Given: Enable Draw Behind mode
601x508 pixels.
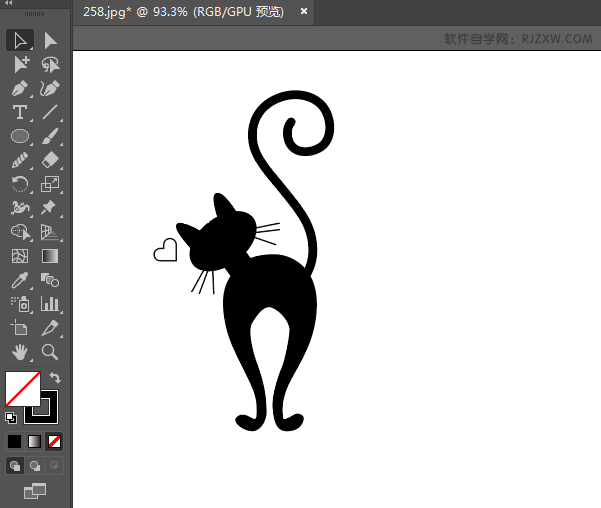Looking at the screenshot, I should click(35, 465).
